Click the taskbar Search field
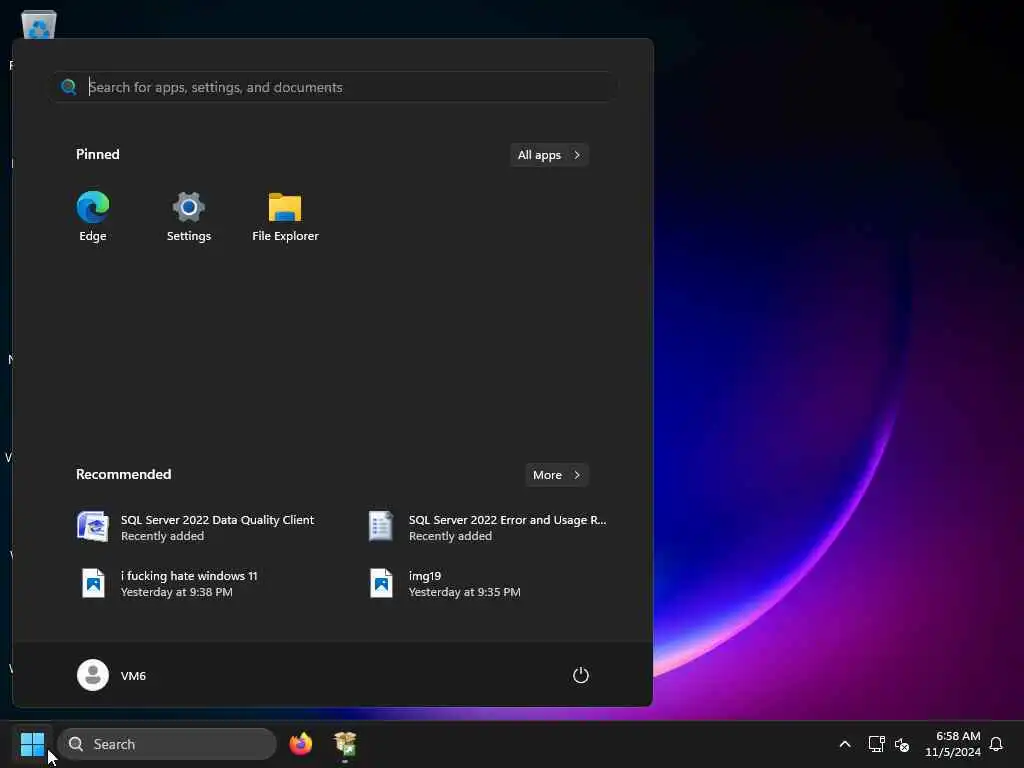The width and height of the screenshot is (1024, 768). pos(167,744)
